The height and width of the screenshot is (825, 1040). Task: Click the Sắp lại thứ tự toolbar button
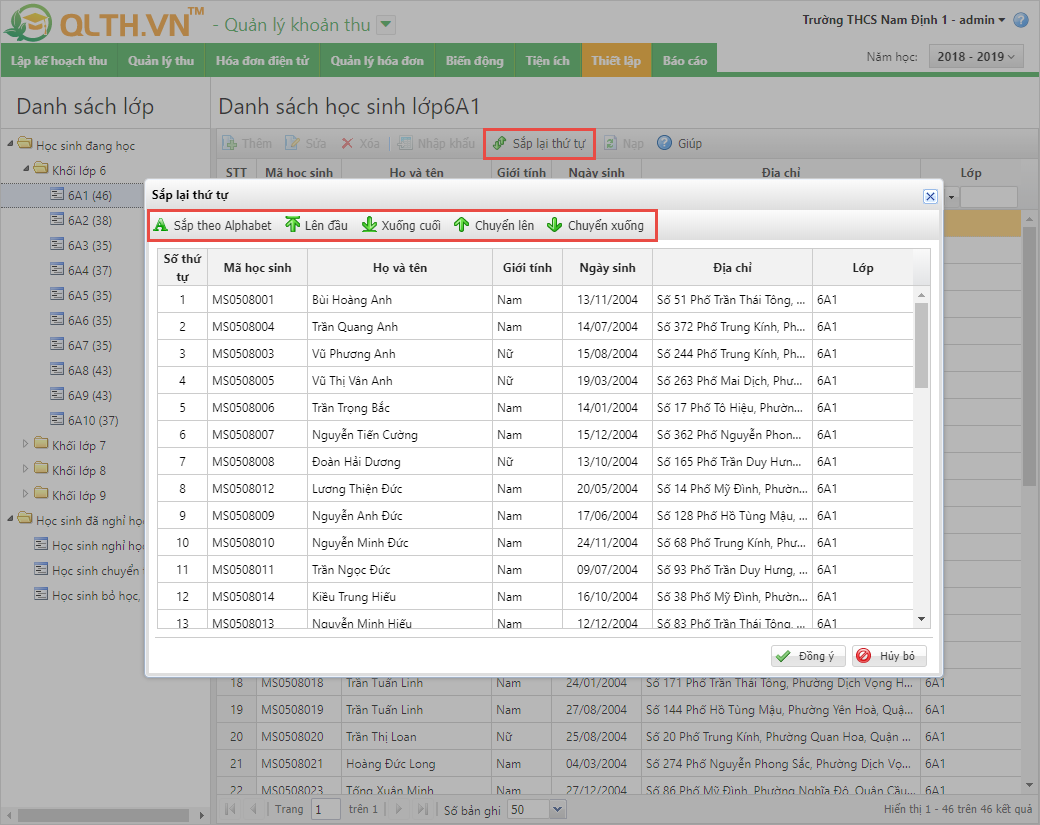tap(538, 143)
